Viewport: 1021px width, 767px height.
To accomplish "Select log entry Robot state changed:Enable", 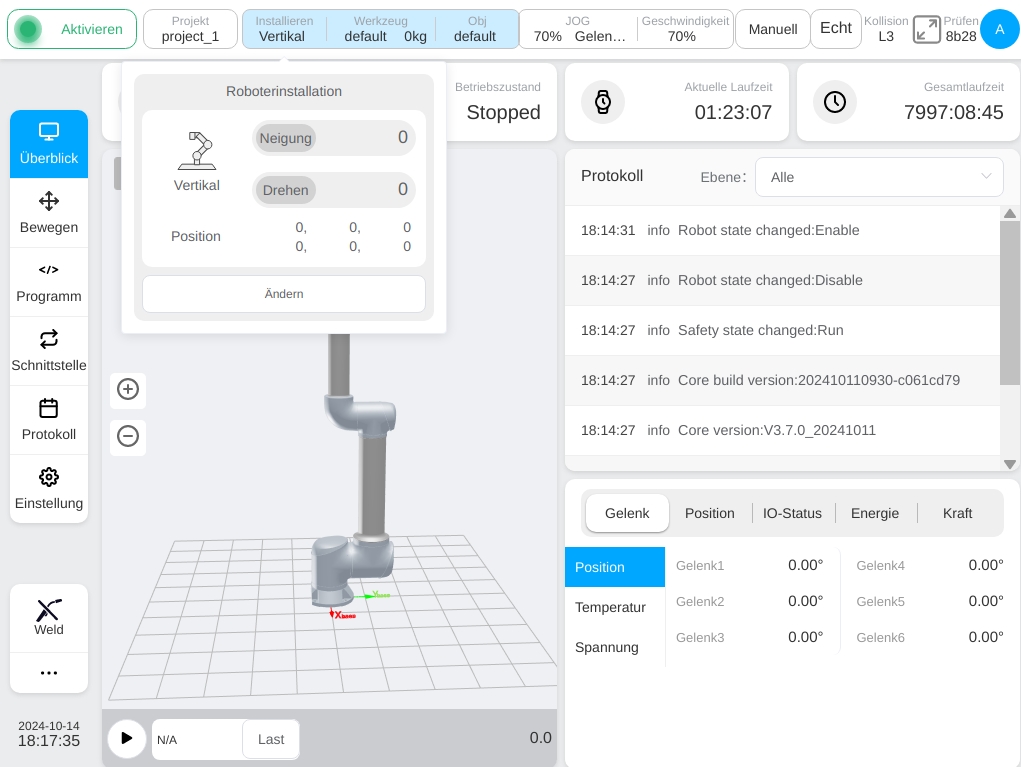I will click(x=782, y=230).
